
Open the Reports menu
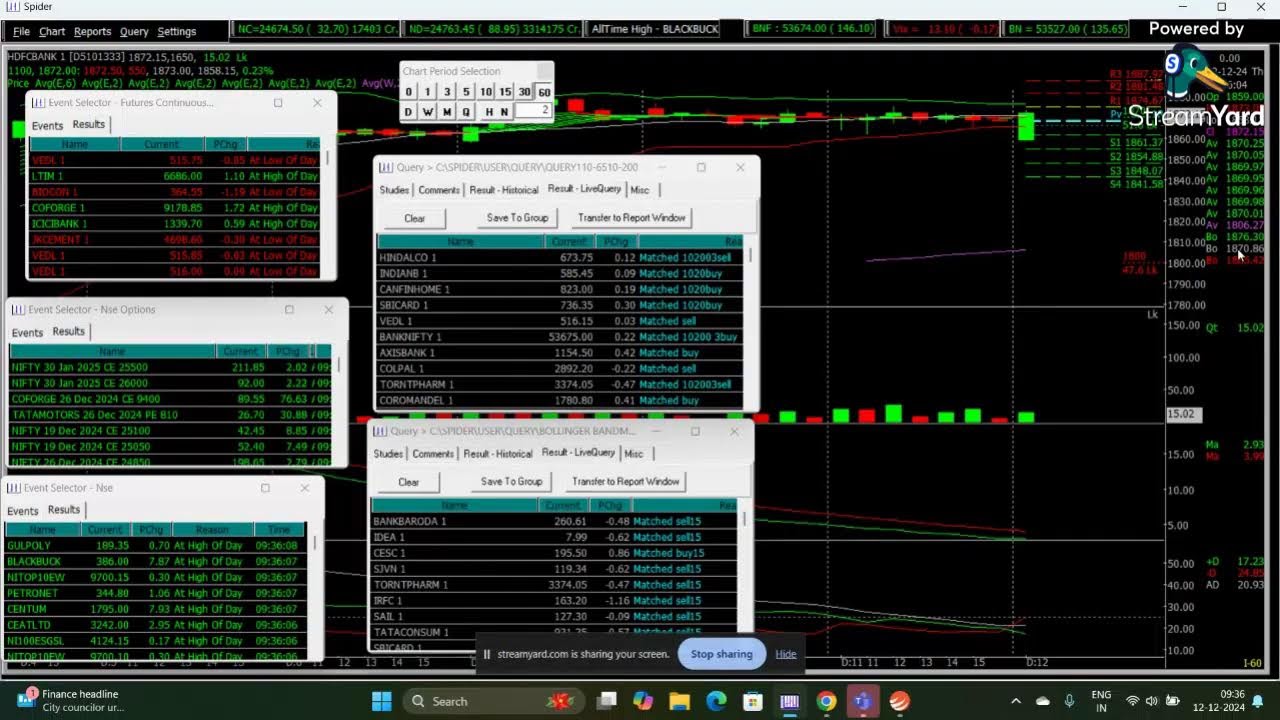[x=92, y=31]
